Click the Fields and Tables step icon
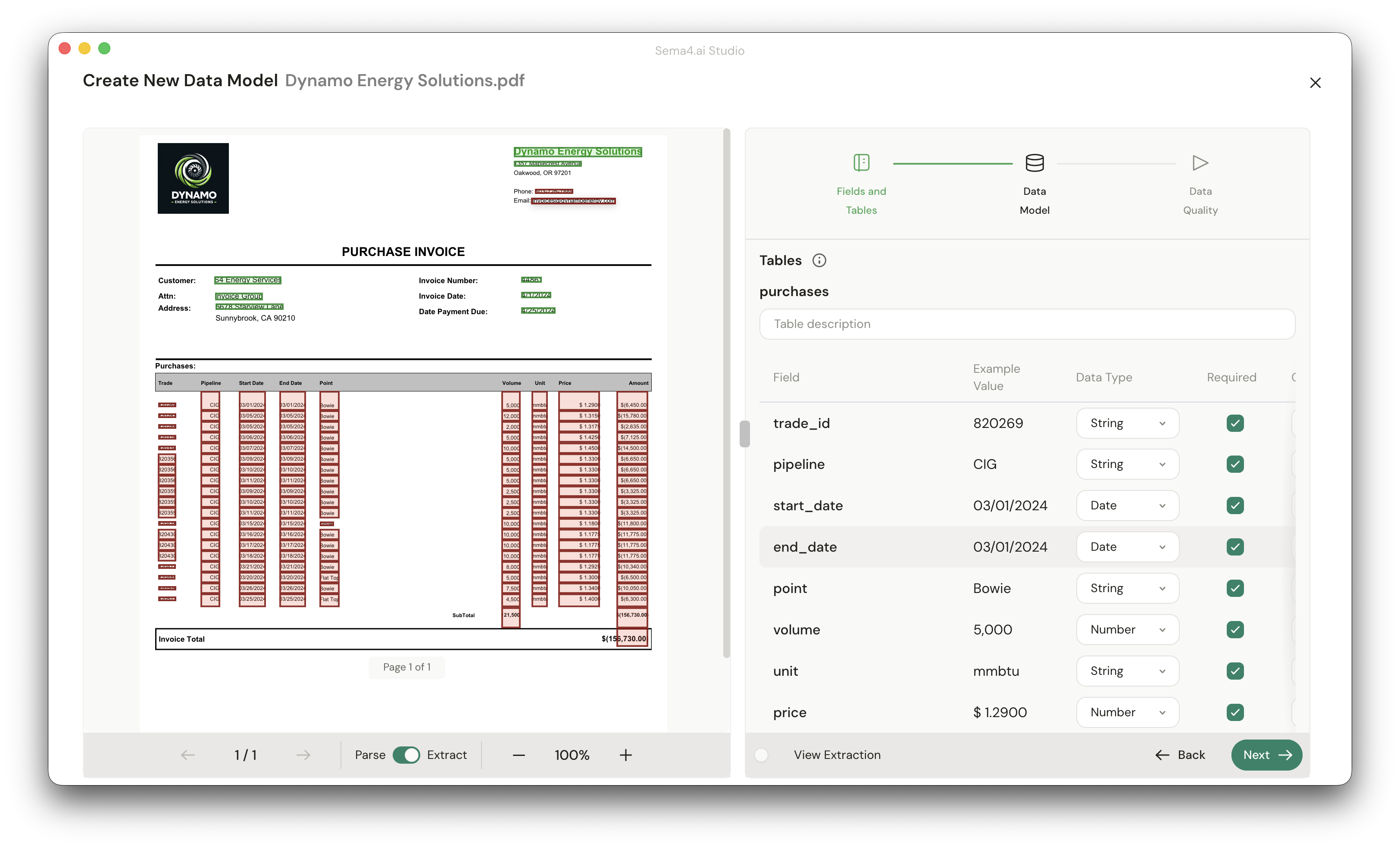 point(861,162)
